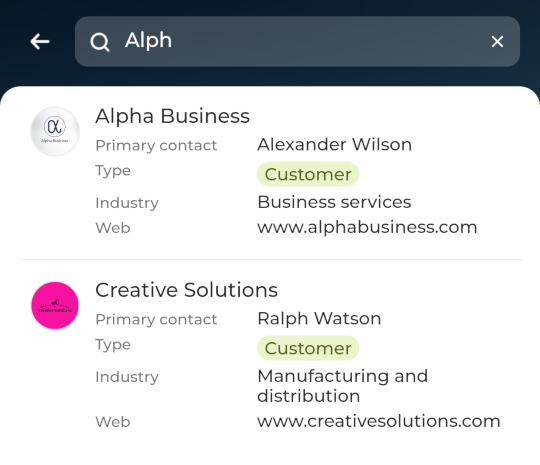Click the search magnifier icon

click(100, 42)
